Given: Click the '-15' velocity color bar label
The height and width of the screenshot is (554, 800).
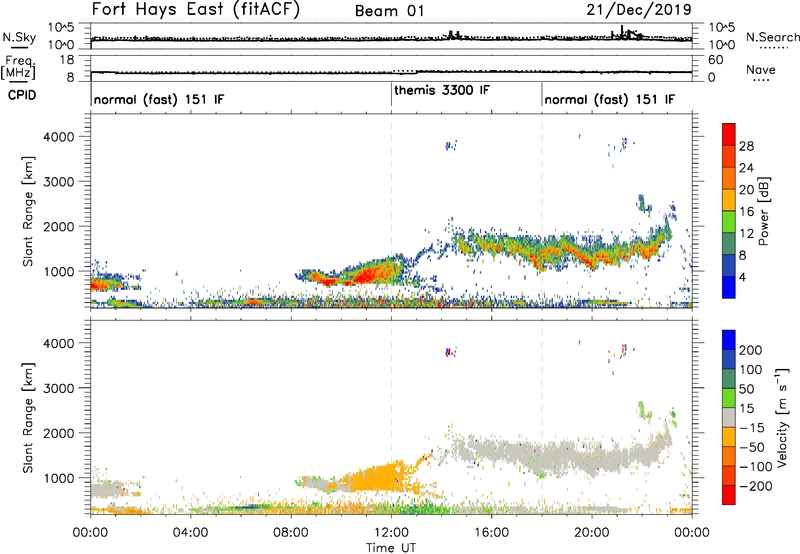Looking at the screenshot, I should [x=752, y=427].
